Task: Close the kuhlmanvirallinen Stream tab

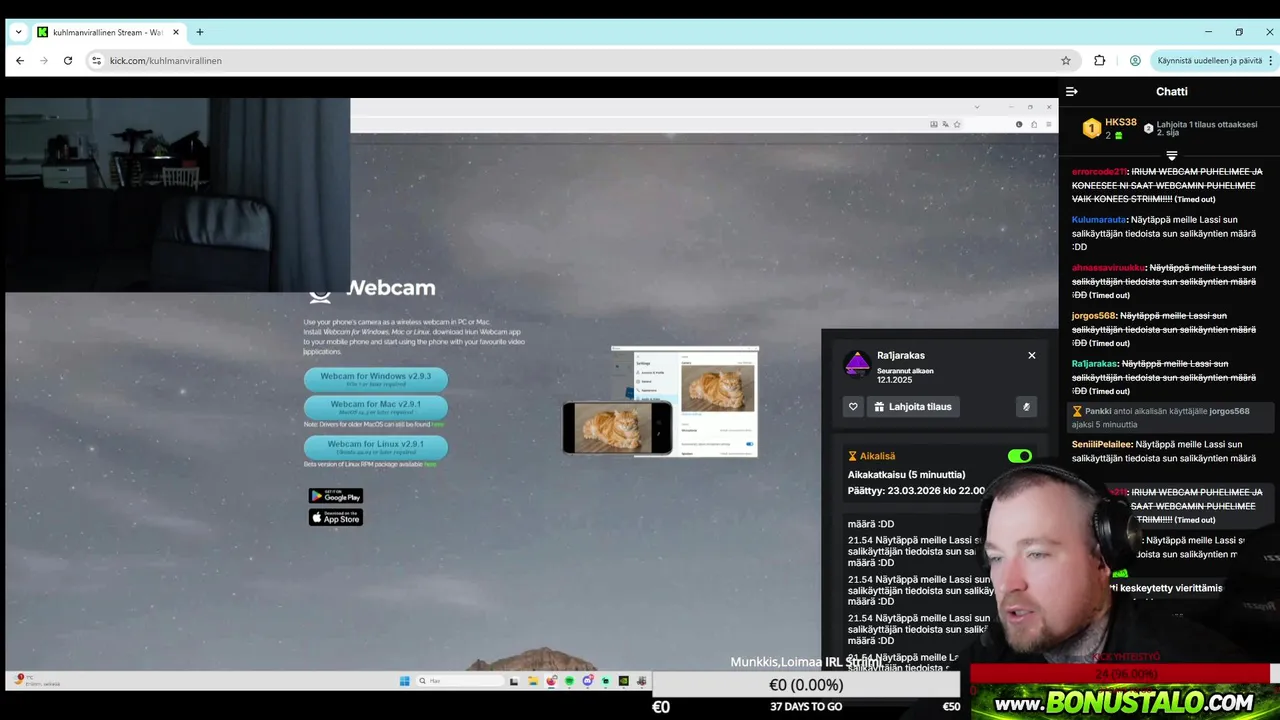Action: 176,32
